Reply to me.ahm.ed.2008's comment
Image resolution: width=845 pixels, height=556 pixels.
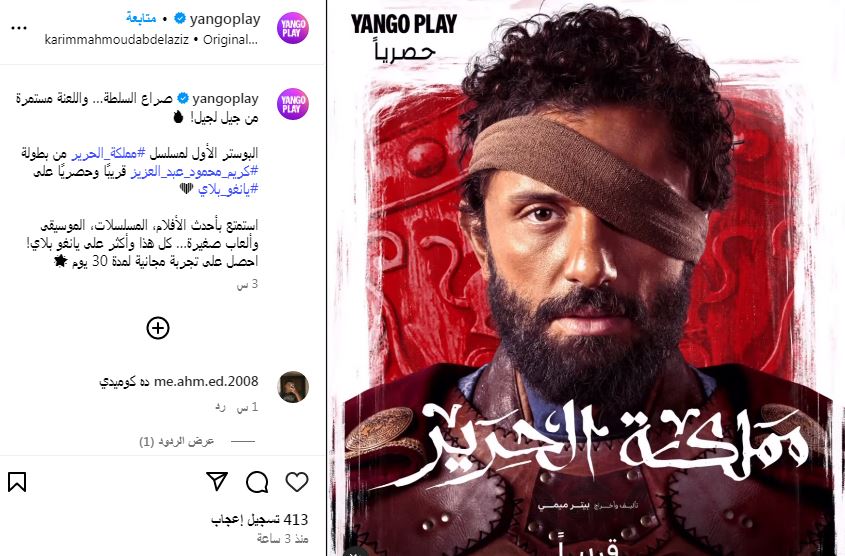[220, 408]
